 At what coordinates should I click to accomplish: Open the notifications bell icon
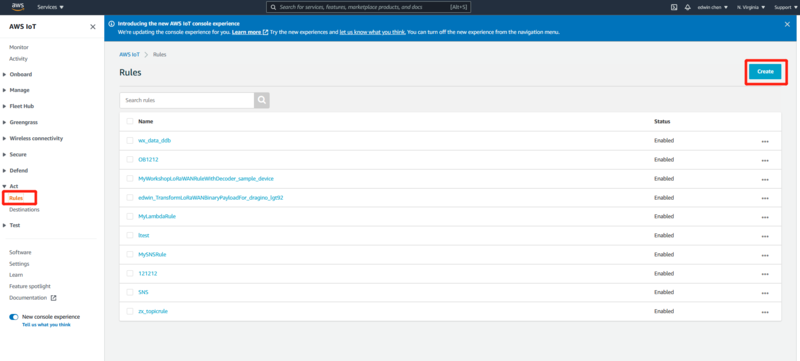pyautogui.click(x=687, y=7)
